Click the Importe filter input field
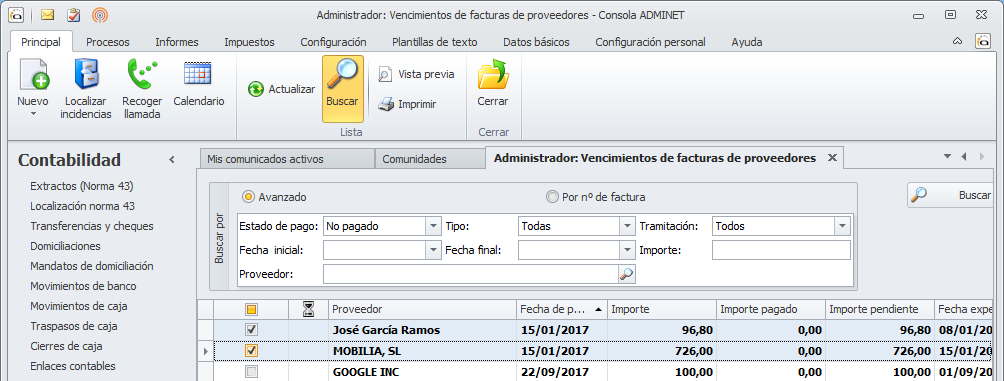The image size is (1004, 381). pos(781,250)
